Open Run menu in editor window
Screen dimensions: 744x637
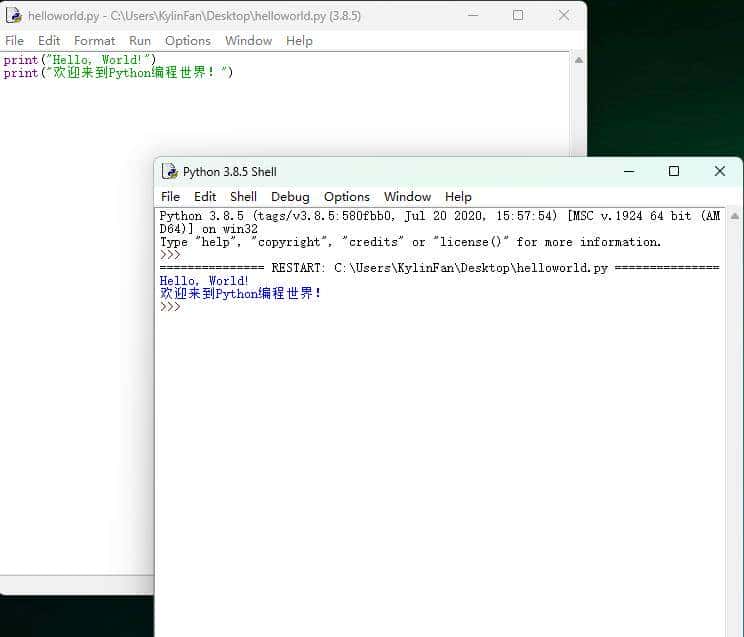coord(140,41)
